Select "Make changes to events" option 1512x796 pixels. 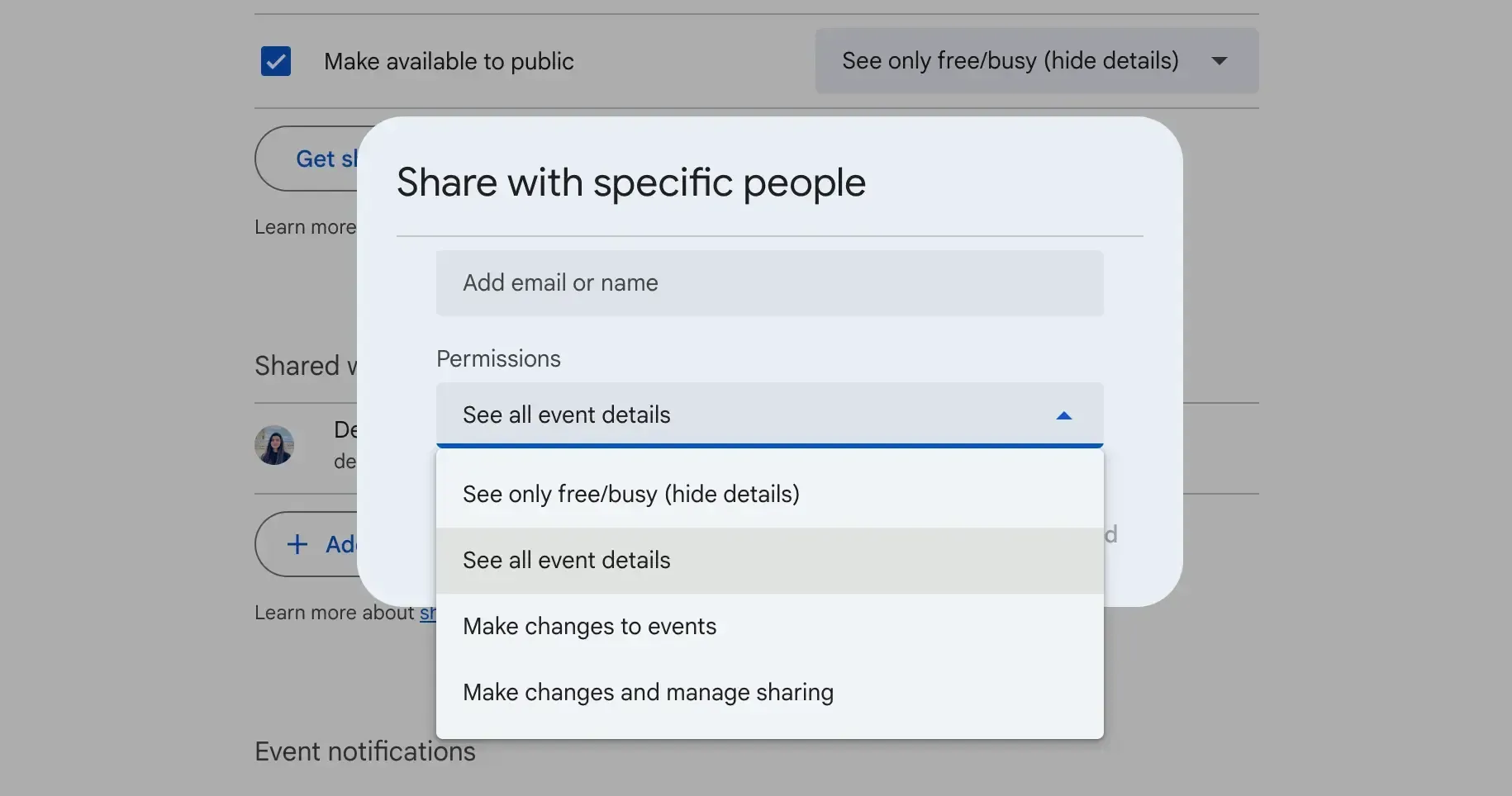[590, 626]
